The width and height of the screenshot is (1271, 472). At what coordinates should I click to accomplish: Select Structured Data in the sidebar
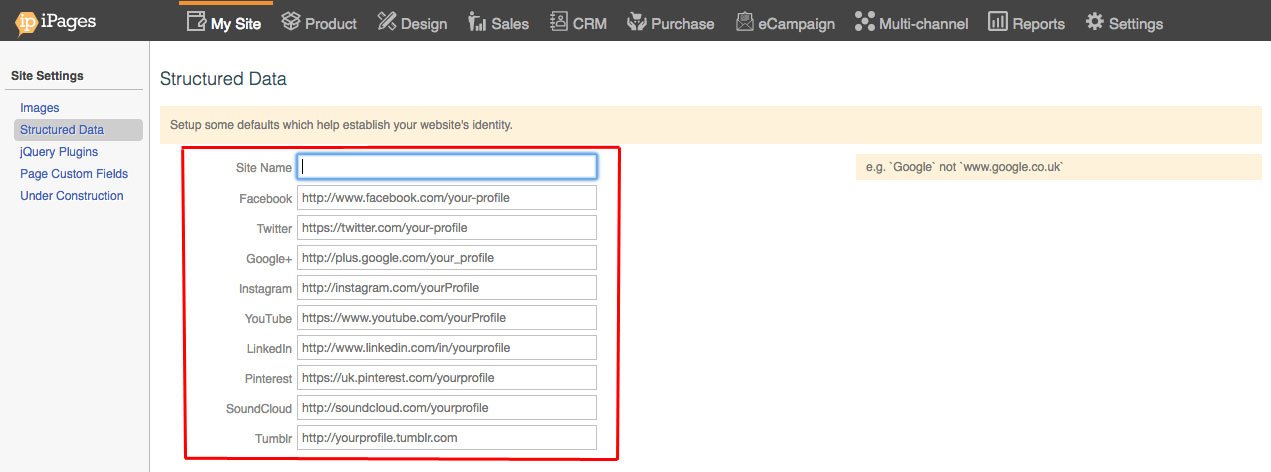click(x=62, y=130)
